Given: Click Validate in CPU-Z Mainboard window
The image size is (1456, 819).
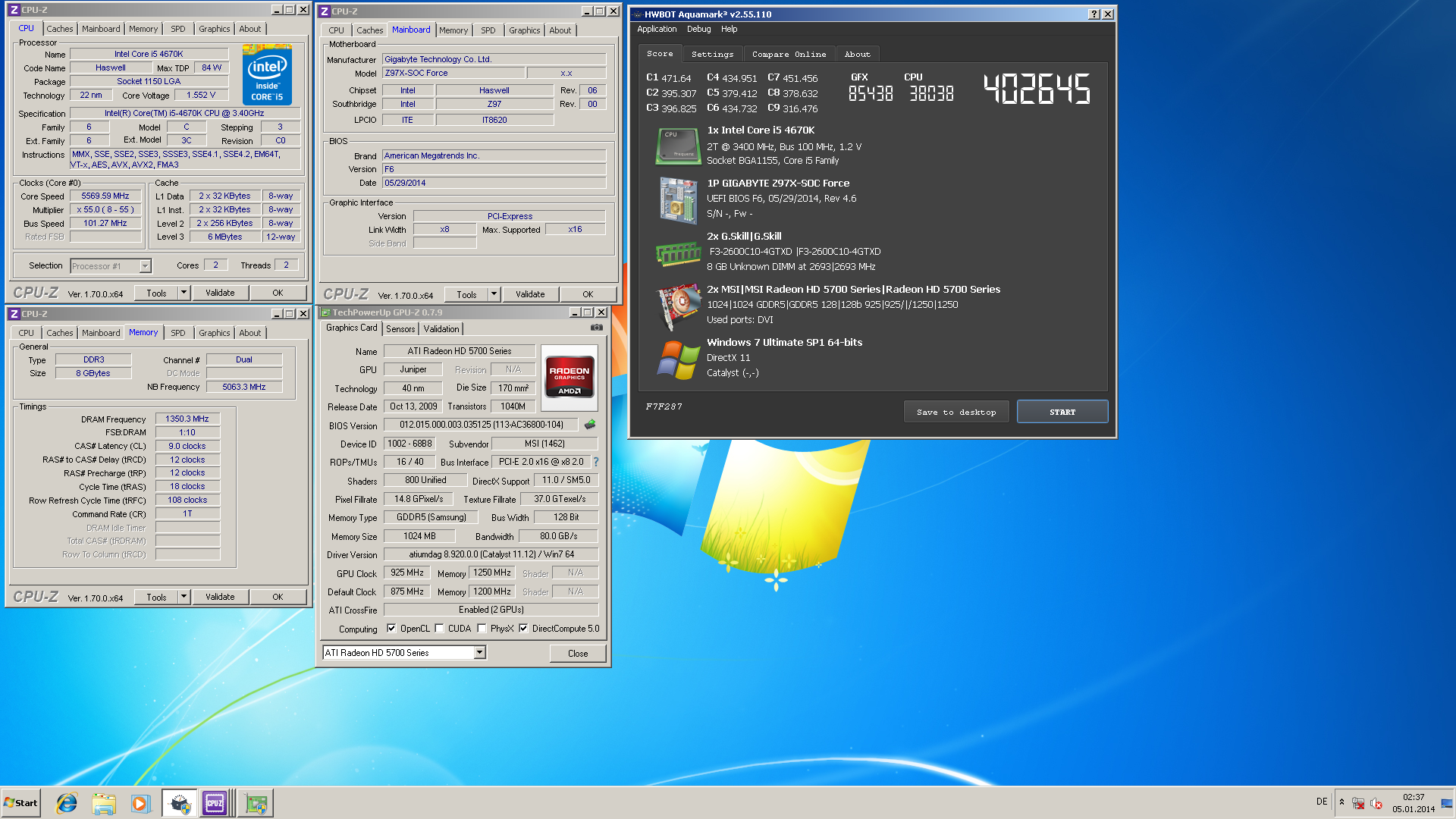Looking at the screenshot, I should click(530, 294).
